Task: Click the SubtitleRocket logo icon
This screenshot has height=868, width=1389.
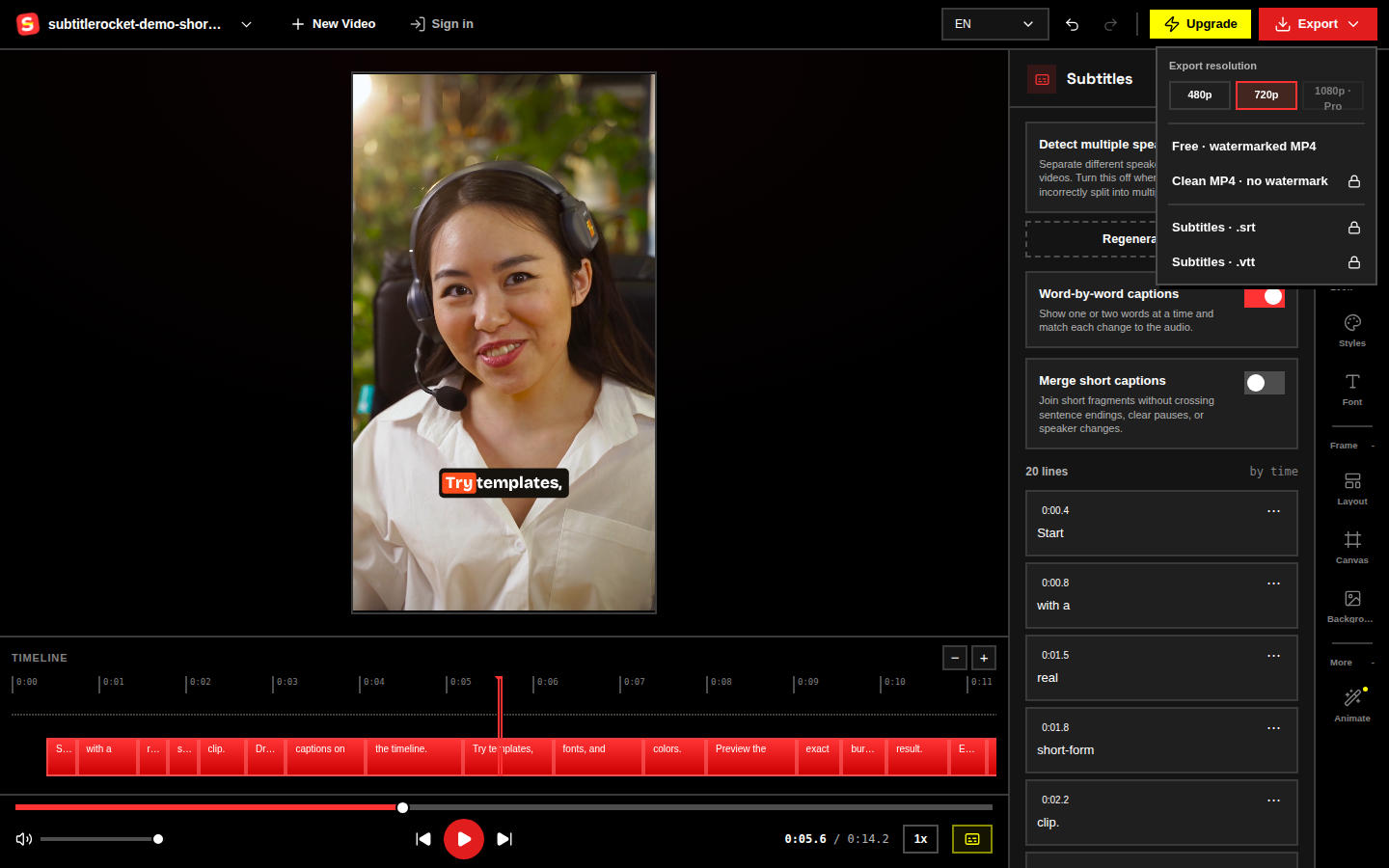Action: tap(28, 24)
